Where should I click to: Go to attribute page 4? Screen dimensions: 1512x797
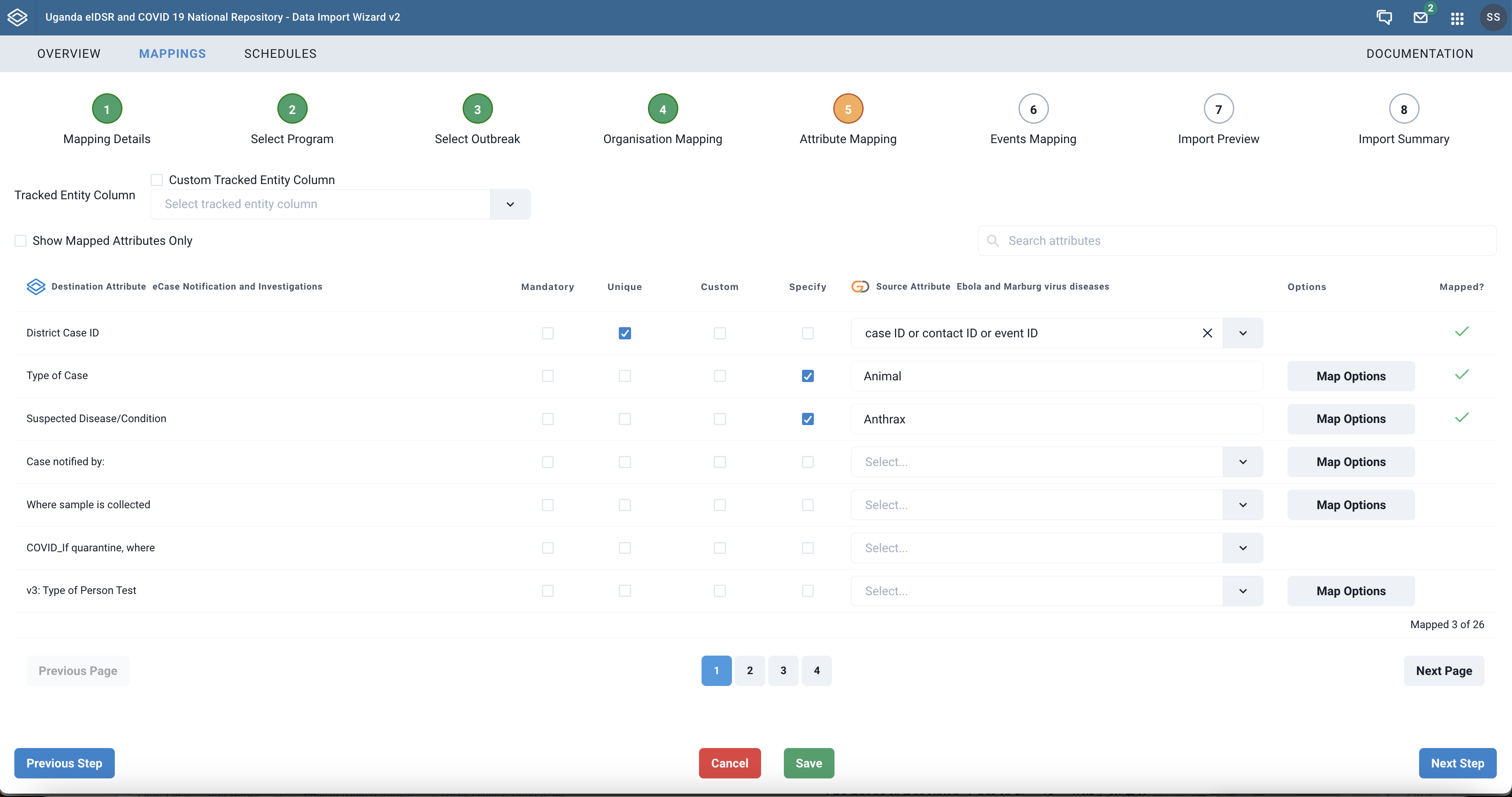pyautogui.click(x=816, y=671)
